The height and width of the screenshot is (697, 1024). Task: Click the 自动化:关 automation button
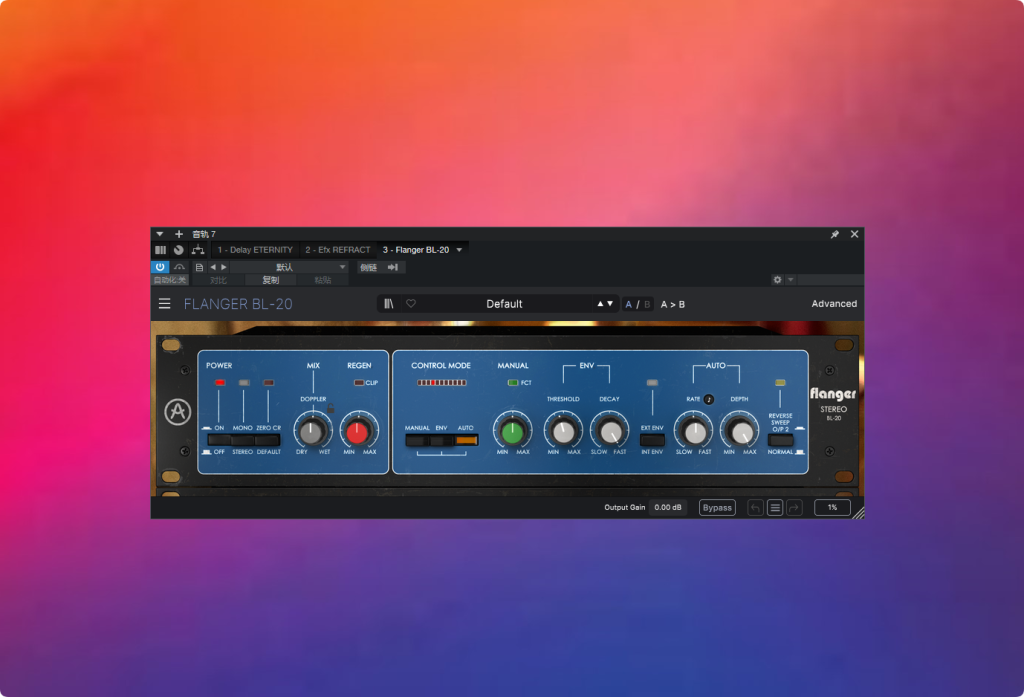170,280
